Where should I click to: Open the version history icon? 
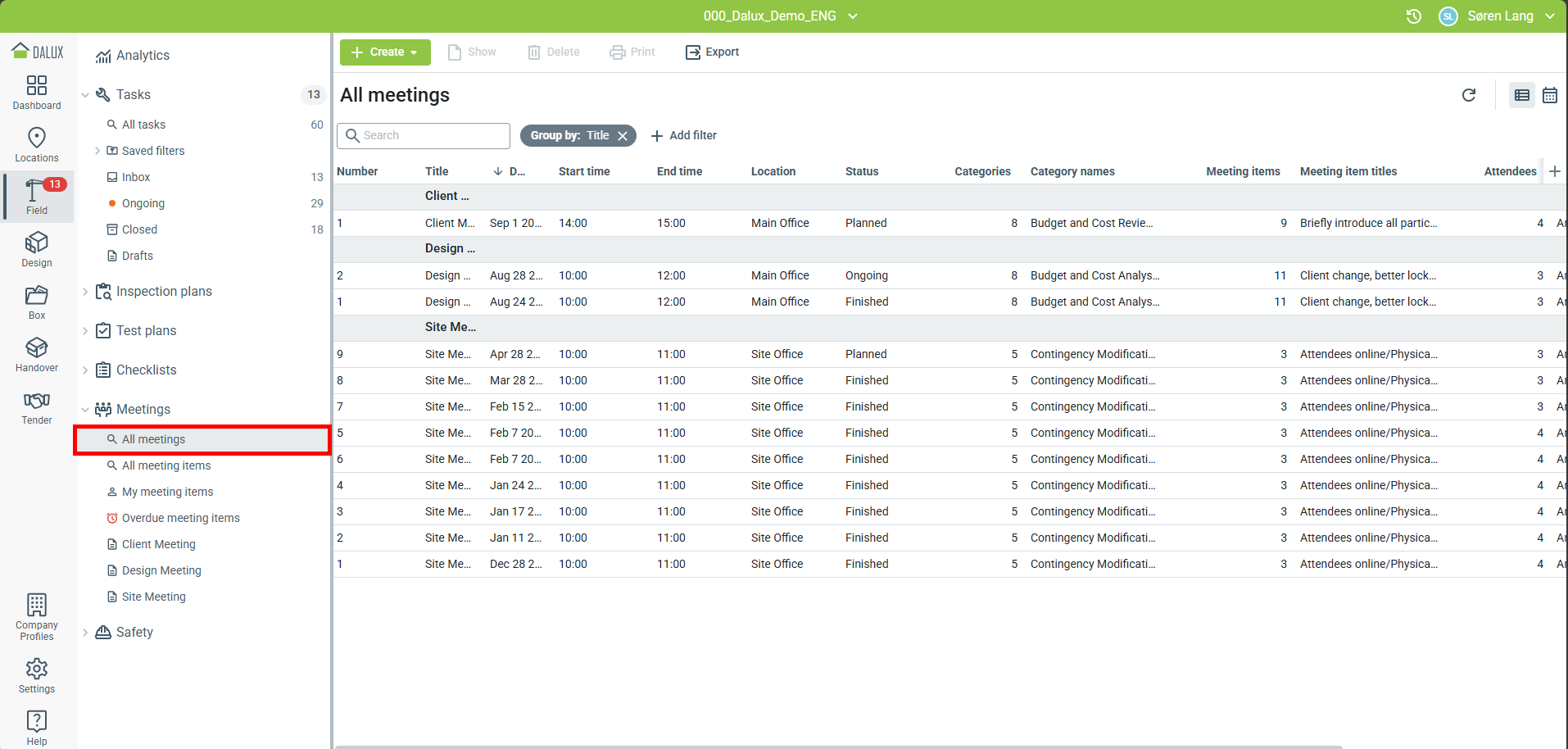(x=1414, y=16)
